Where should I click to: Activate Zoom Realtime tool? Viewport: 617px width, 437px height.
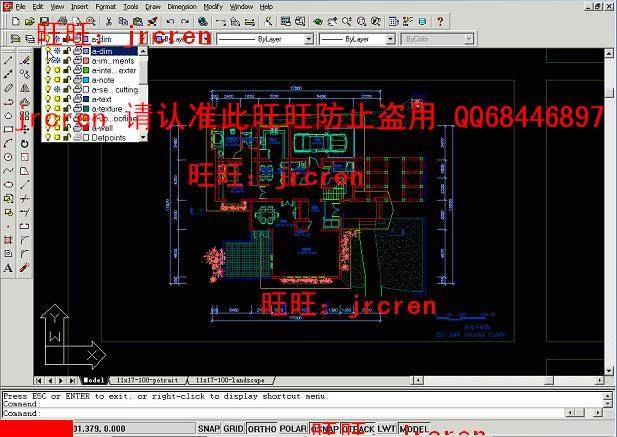[x=347, y=21]
